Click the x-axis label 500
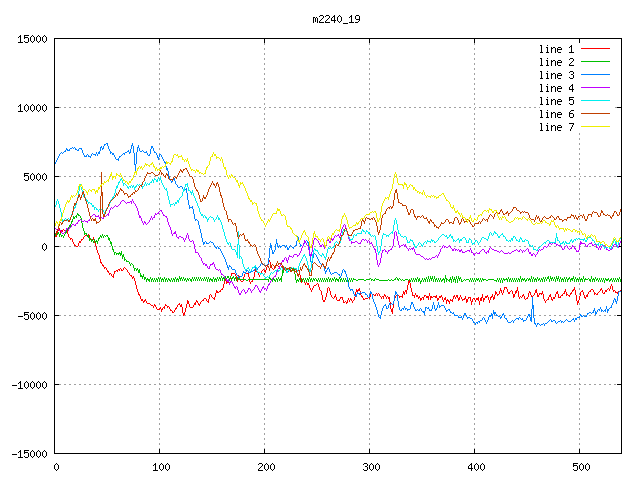 581,467
